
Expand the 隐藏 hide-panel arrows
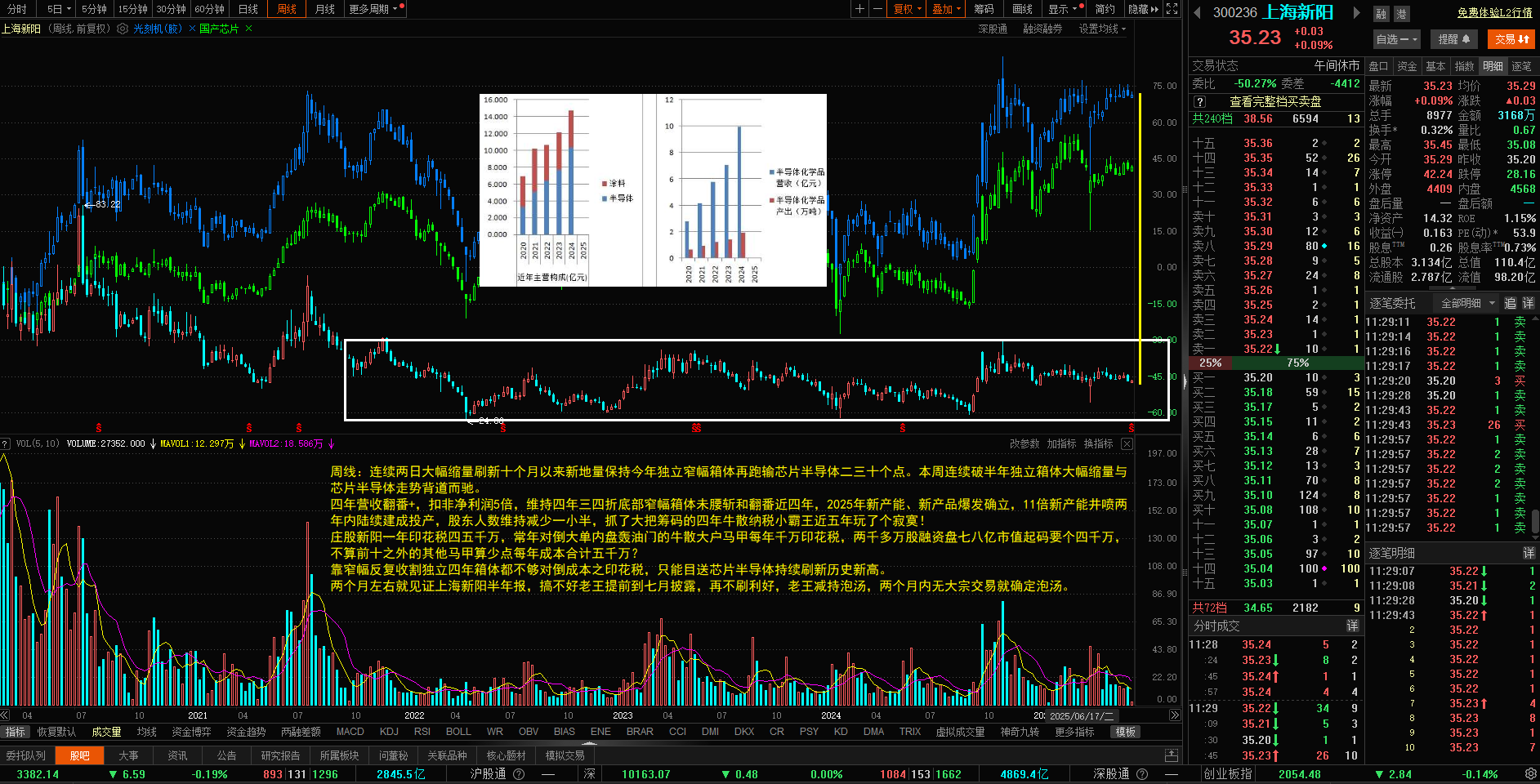[x=1143, y=9]
